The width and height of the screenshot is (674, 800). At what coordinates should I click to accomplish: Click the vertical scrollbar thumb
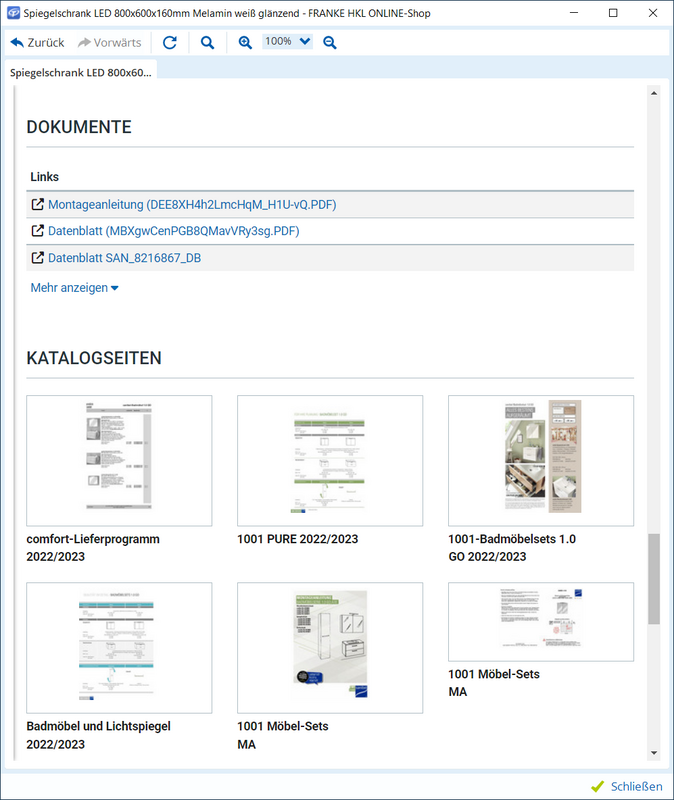click(654, 578)
